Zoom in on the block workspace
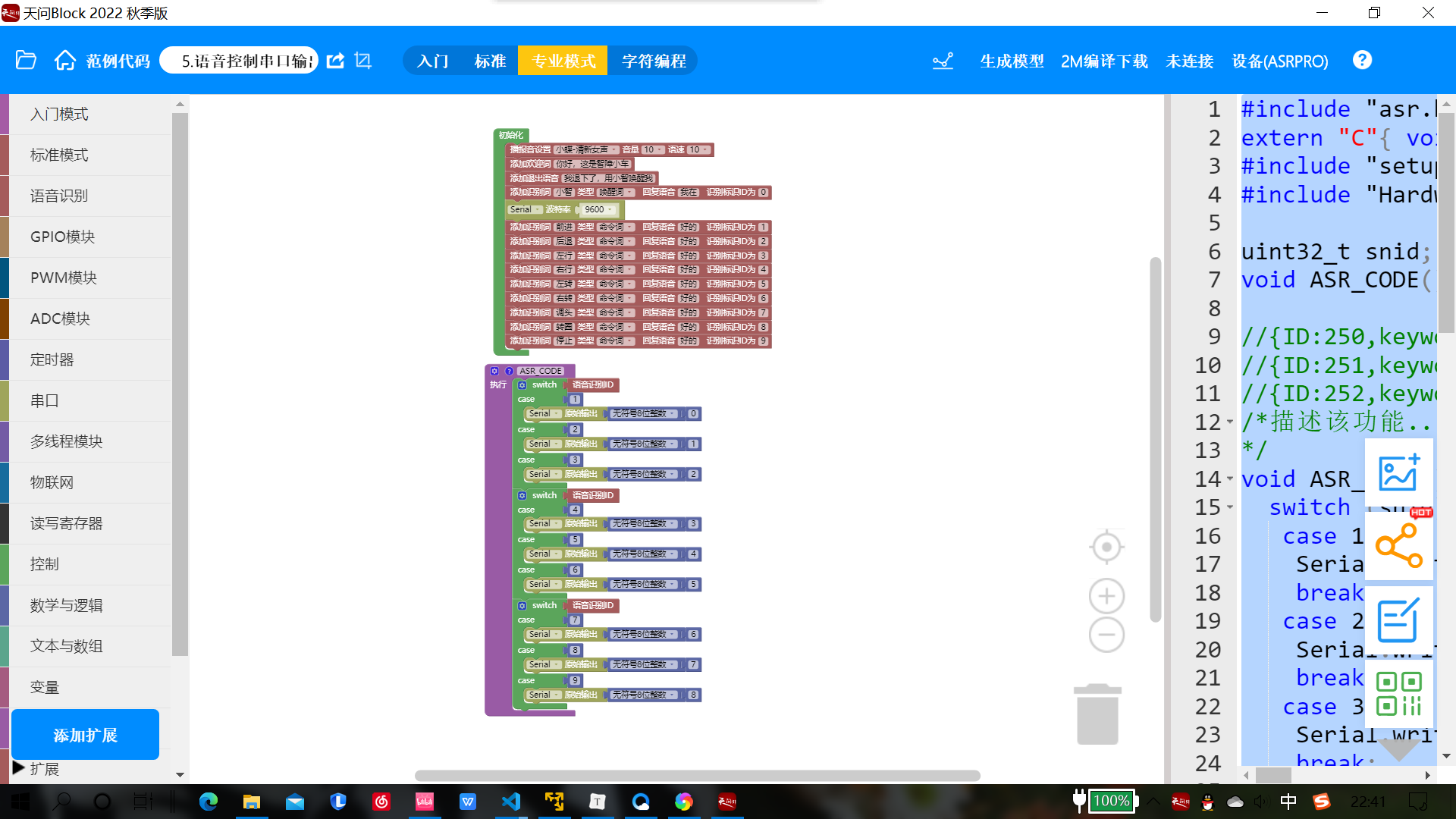The width and height of the screenshot is (1456, 819). coord(1106,596)
